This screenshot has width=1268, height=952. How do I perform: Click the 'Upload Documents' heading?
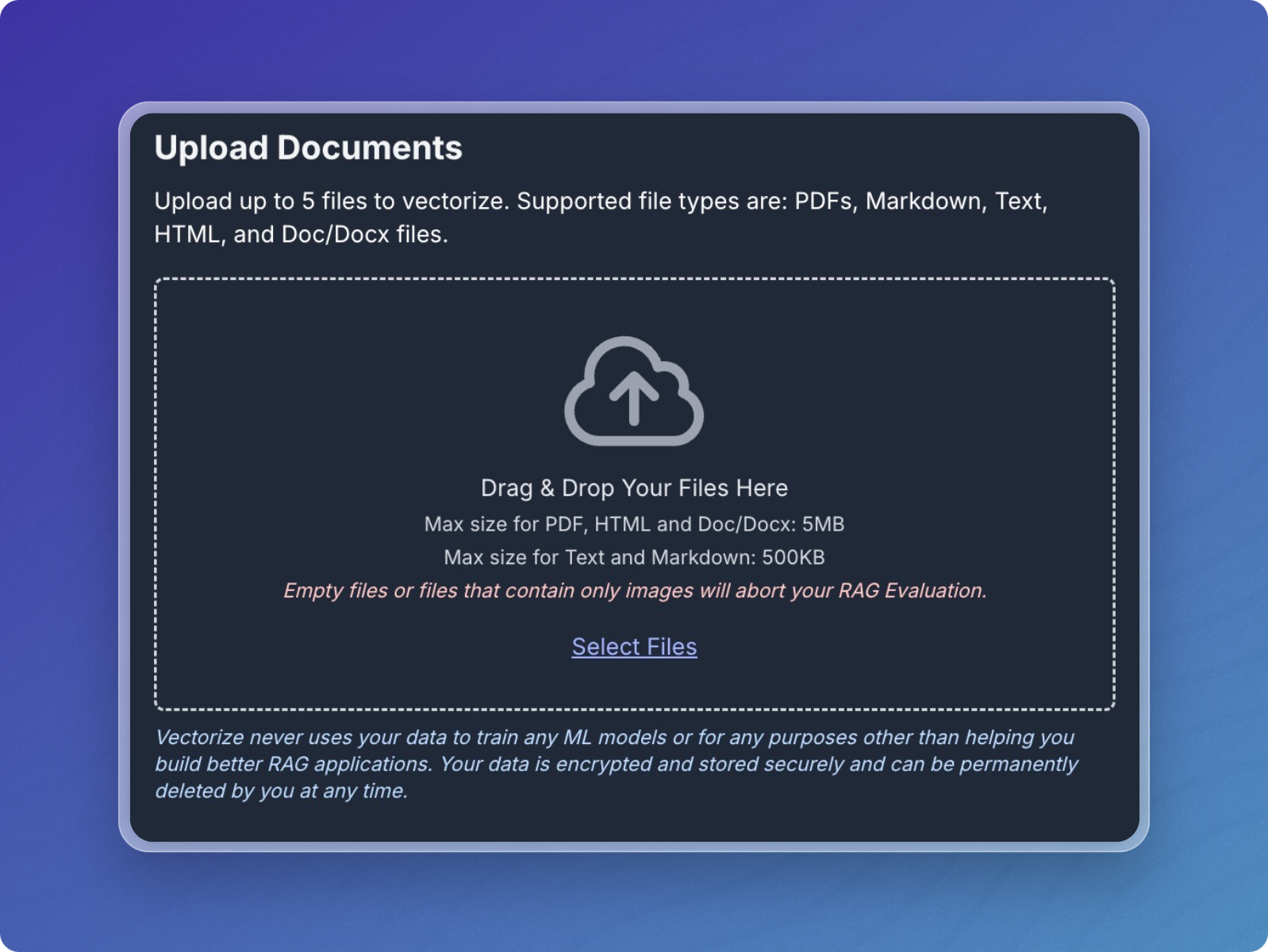point(308,148)
